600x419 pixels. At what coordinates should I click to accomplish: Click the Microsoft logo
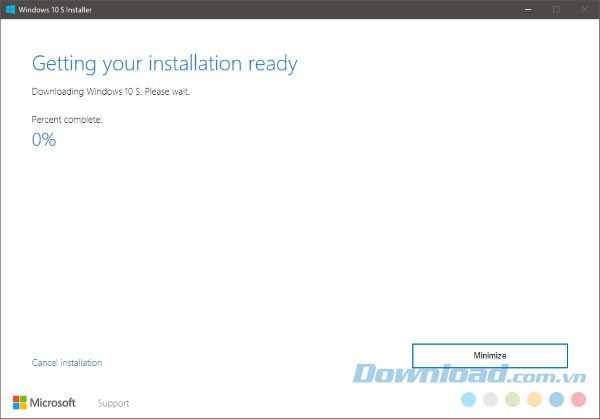pos(44,403)
